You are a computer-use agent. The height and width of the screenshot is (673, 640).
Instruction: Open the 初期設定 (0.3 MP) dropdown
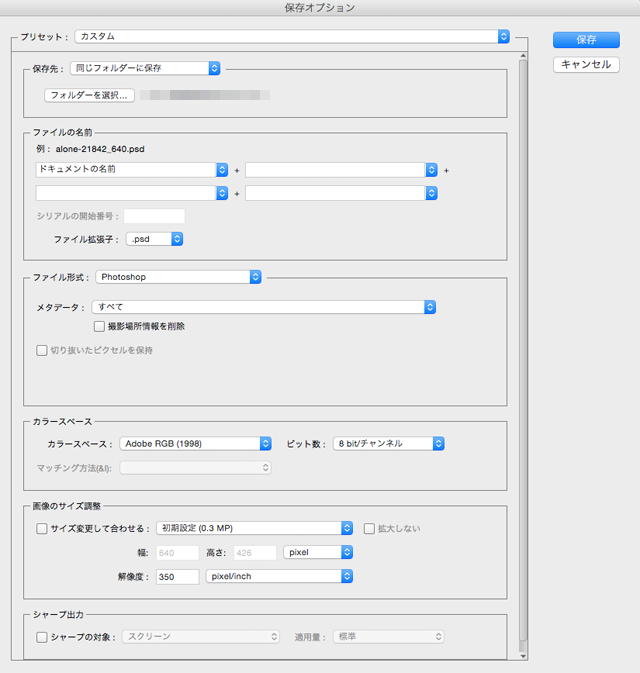coord(255,528)
